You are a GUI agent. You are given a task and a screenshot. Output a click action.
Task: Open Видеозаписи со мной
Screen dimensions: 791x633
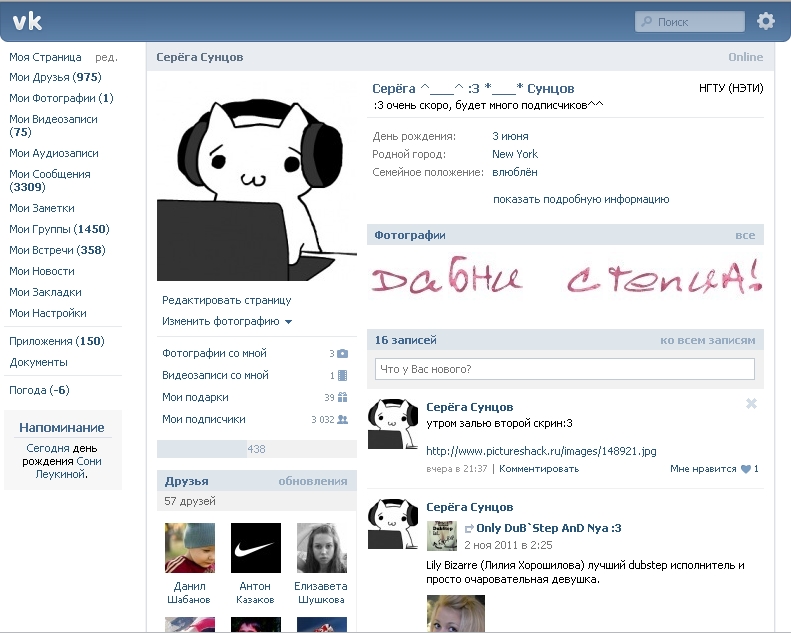tap(215, 375)
